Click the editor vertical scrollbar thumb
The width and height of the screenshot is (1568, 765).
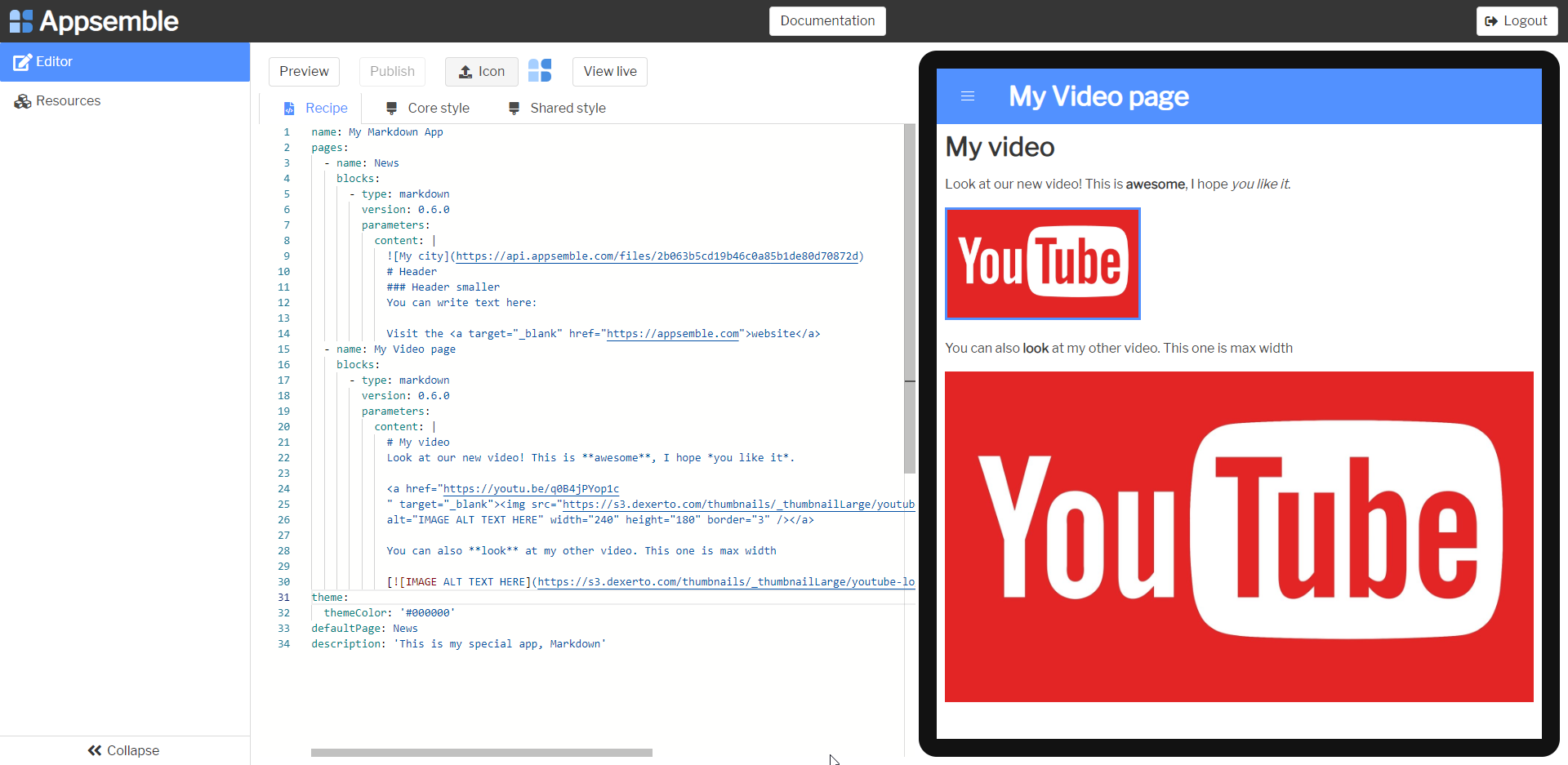pyautogui.click(x=910, y=299)
